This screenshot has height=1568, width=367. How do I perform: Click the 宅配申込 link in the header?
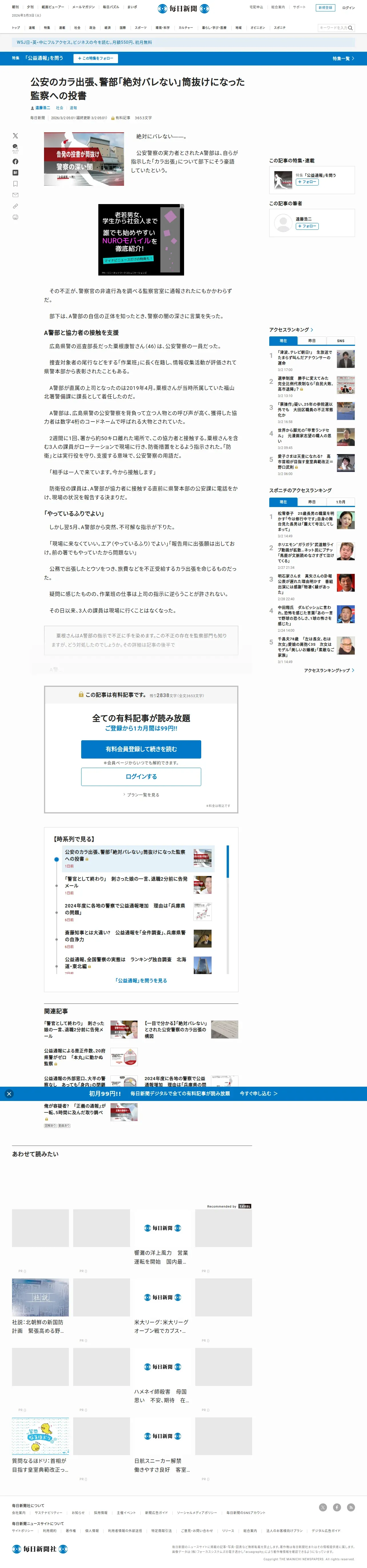pos(256,7)
